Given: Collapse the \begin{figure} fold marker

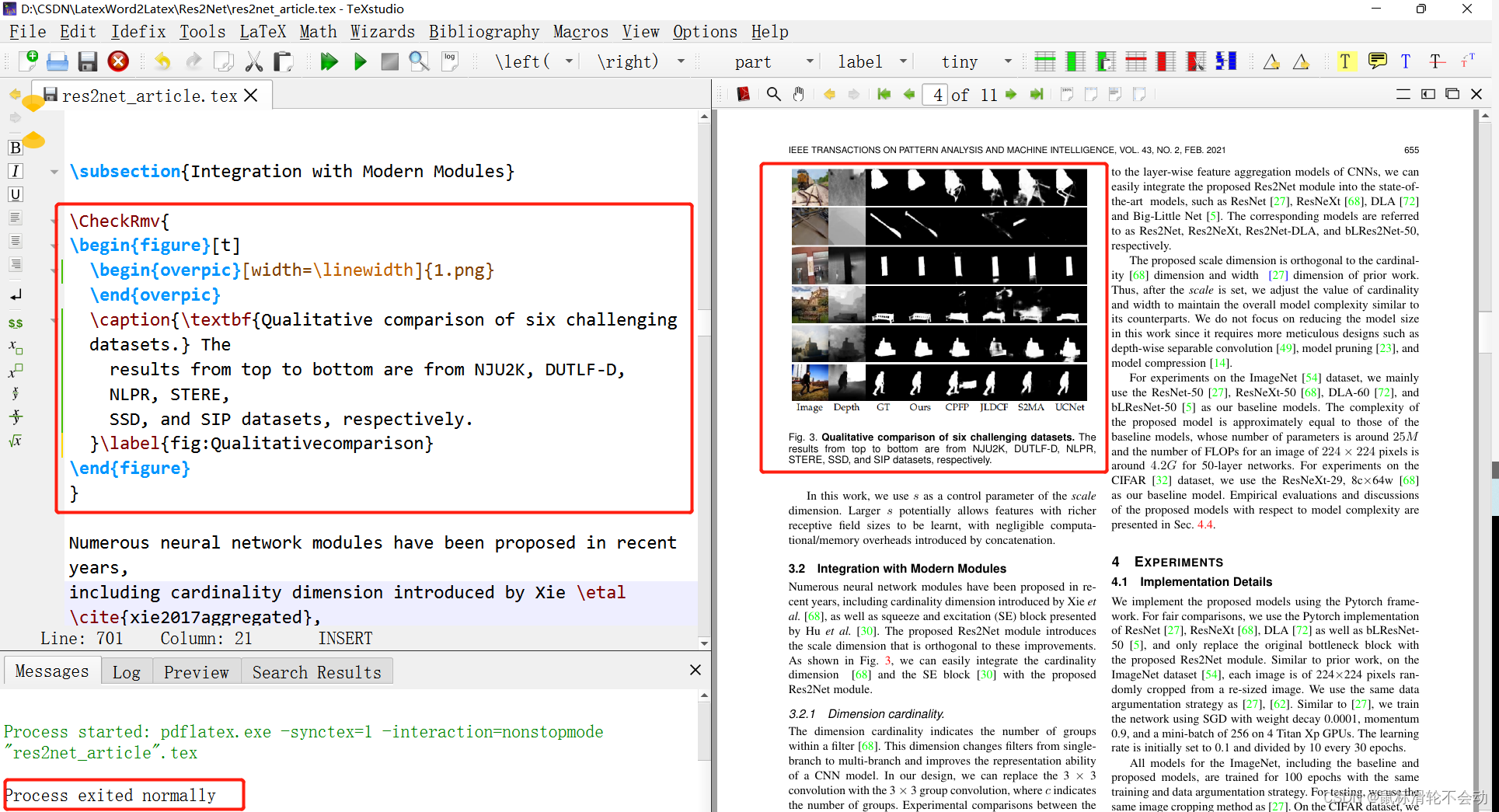Looking at the screenshot, I should [54, 246].
